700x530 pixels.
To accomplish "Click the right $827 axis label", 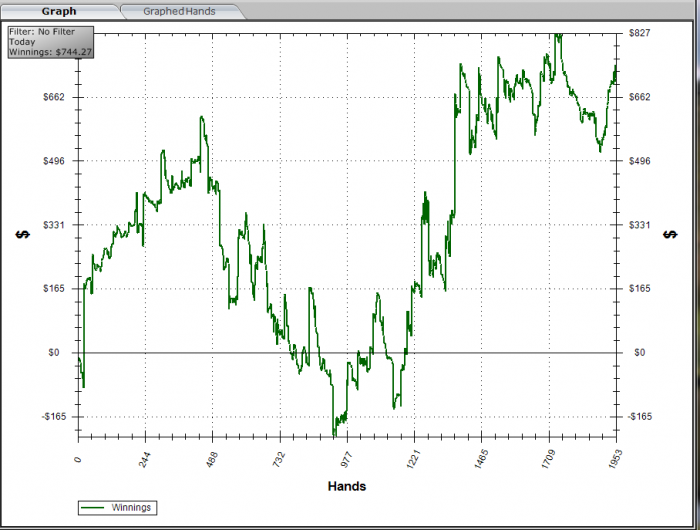I will pyautogui.click(x=640, y=33).
